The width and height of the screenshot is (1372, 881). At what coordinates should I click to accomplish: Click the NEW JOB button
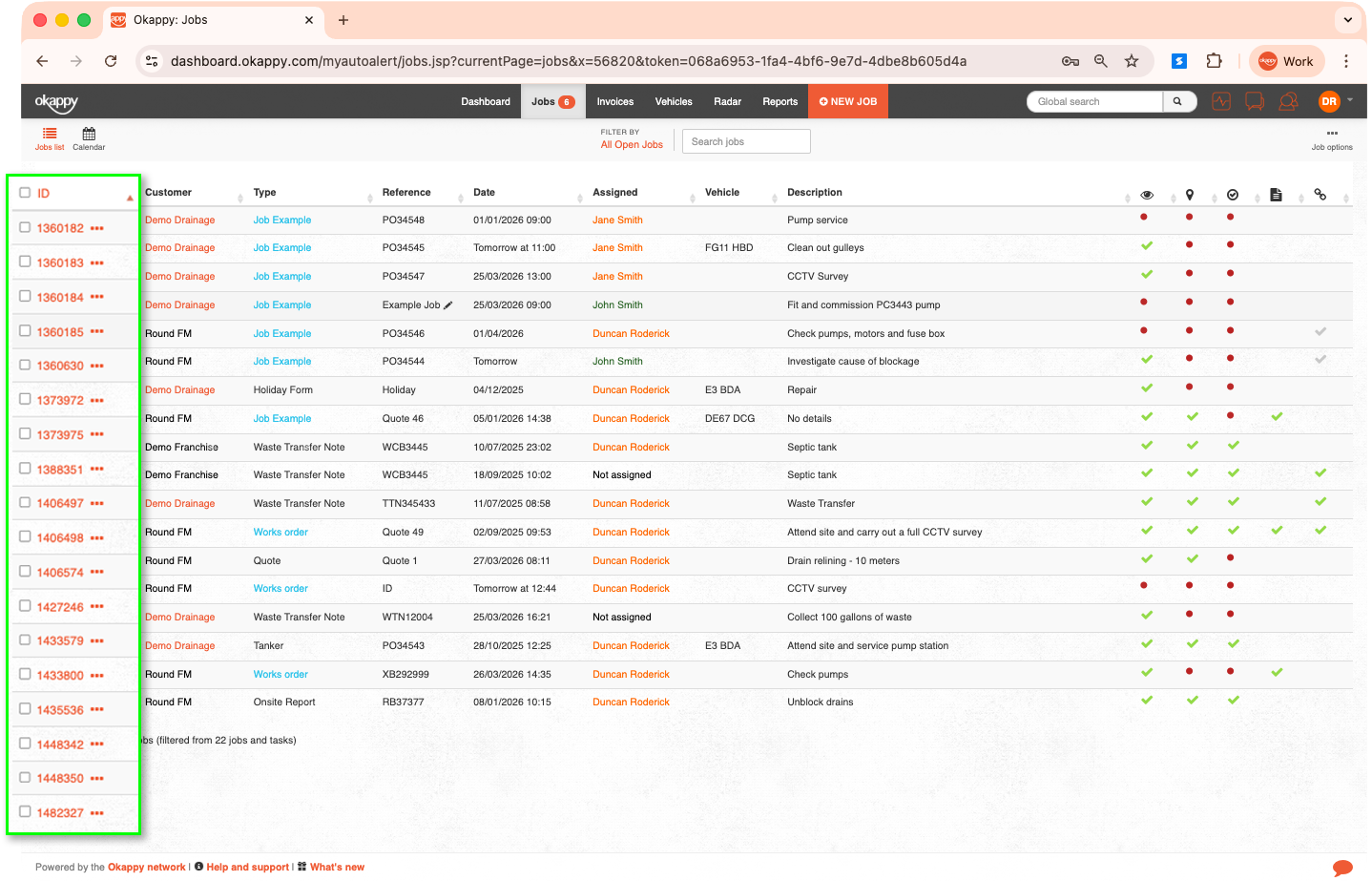coord(848,102)
